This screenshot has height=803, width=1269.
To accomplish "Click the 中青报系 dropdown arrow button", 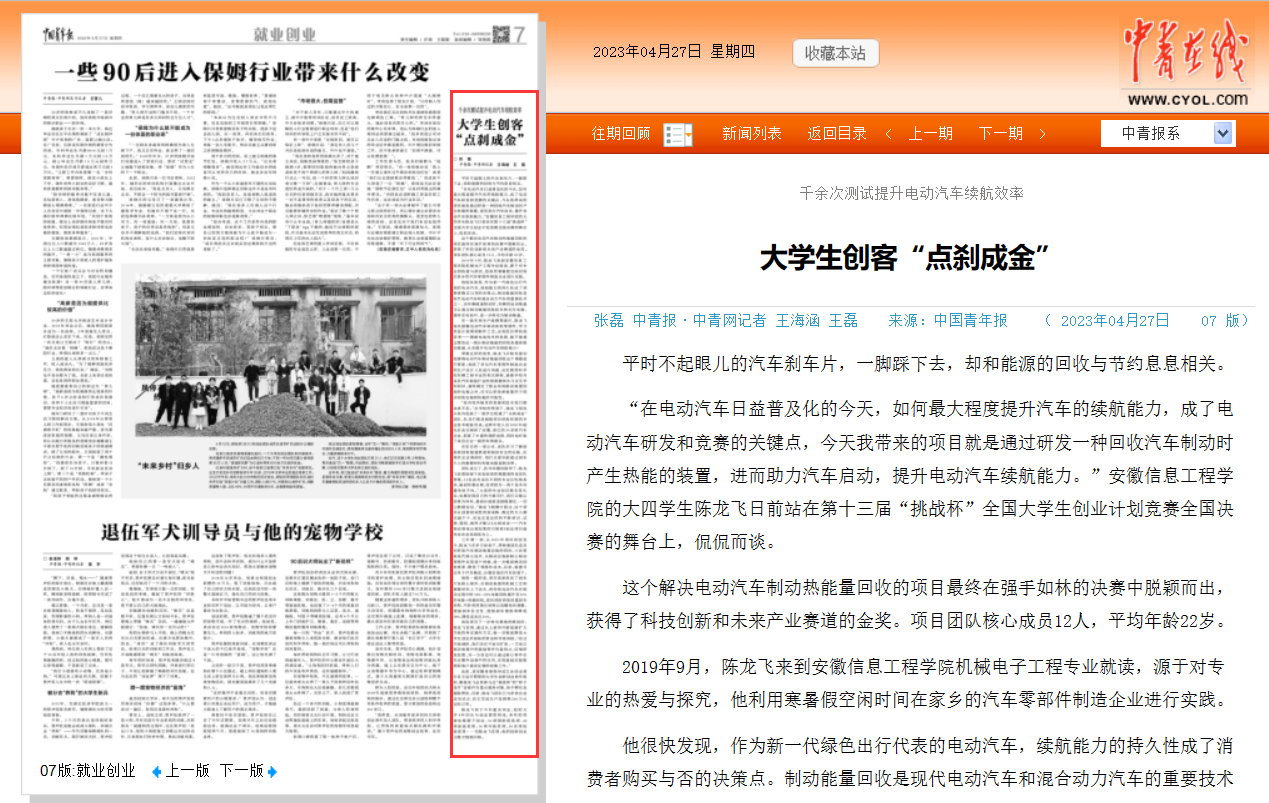I will pos(1223,133).
